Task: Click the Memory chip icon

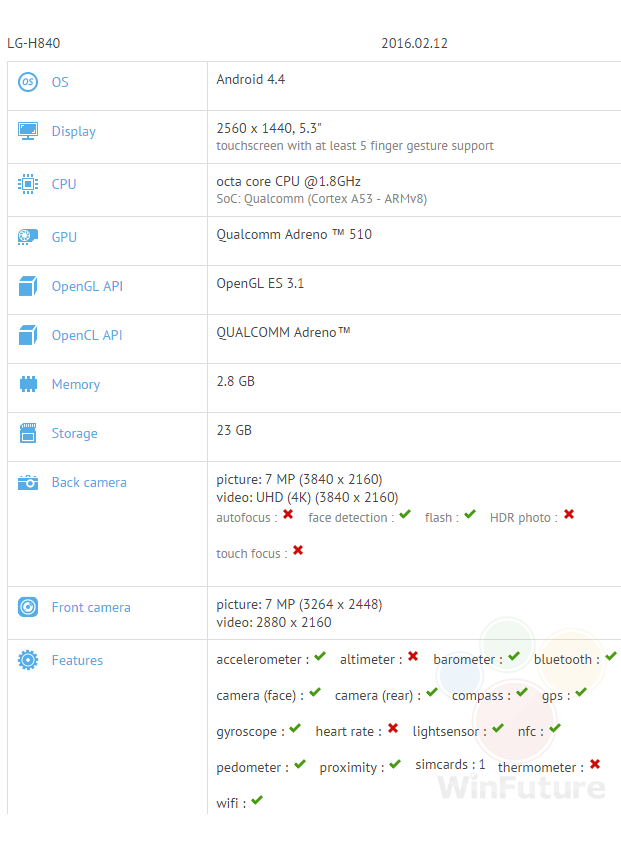Action: pyautogui.click(x=28, y=384)
